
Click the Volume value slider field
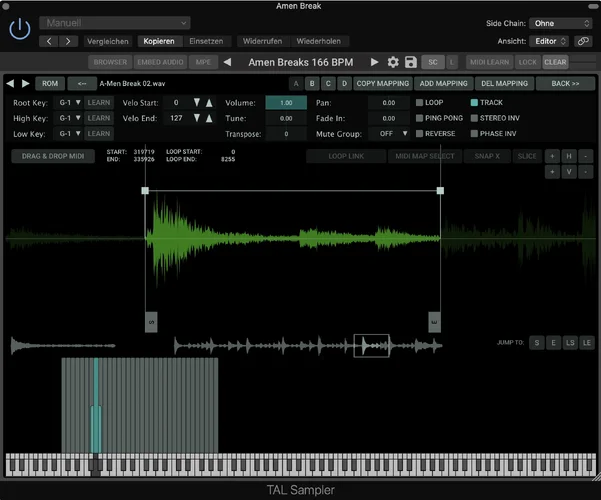click(286, 102)
